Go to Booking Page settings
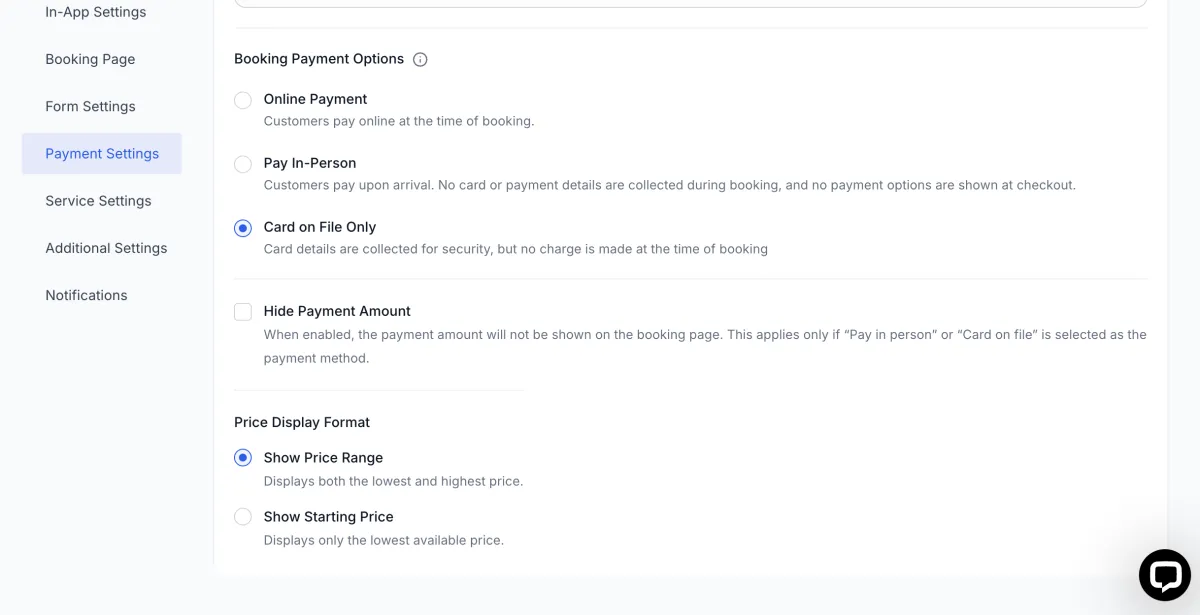Viewport: 1200px width, 615px height. tap(90, 59)
